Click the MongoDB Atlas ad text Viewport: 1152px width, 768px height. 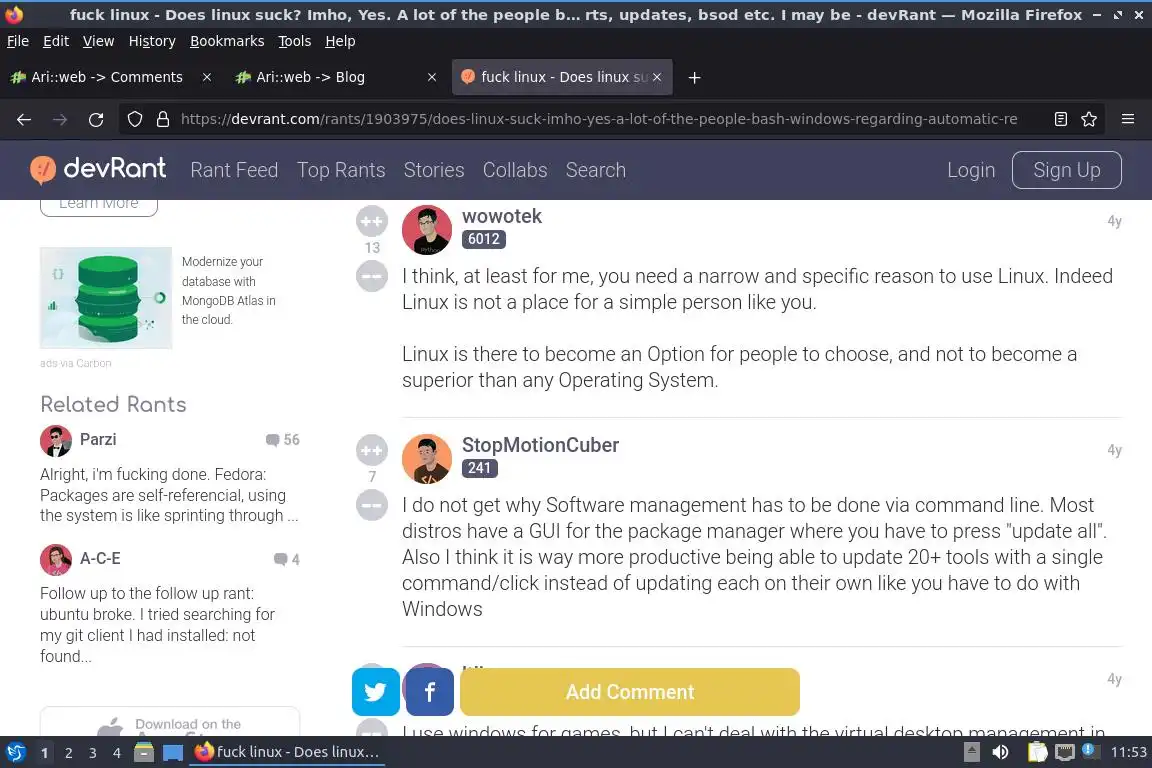[x=228, y=290]
